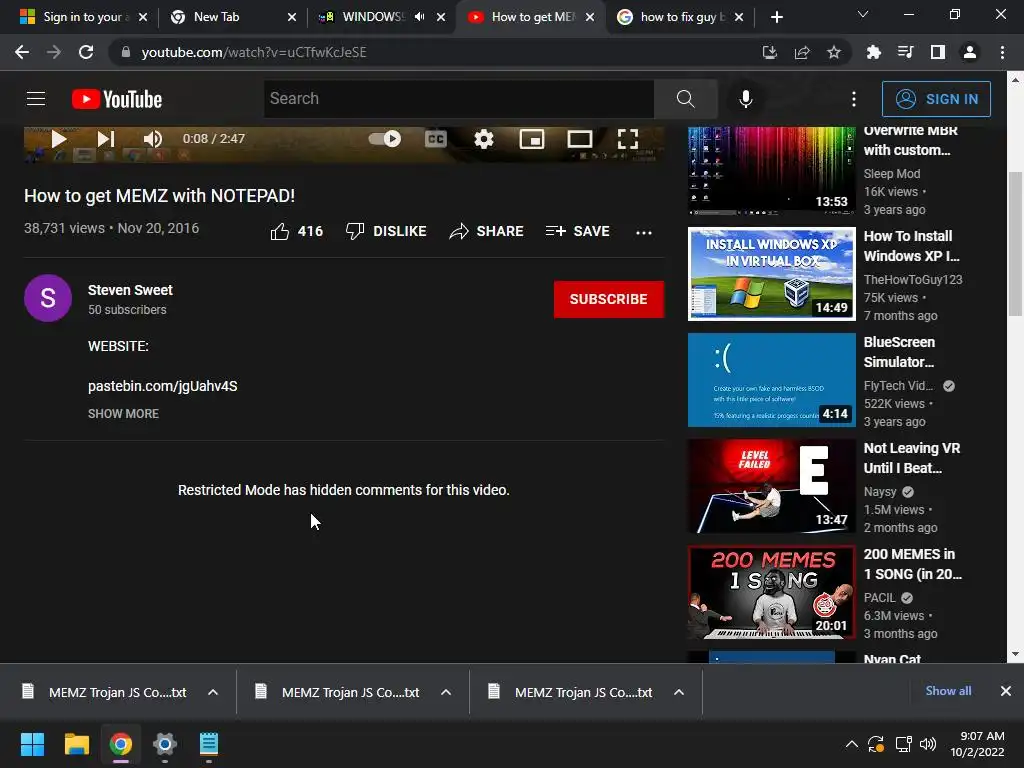Toggle closed captions CC
1024x768 pixels.
click(436, 138)
